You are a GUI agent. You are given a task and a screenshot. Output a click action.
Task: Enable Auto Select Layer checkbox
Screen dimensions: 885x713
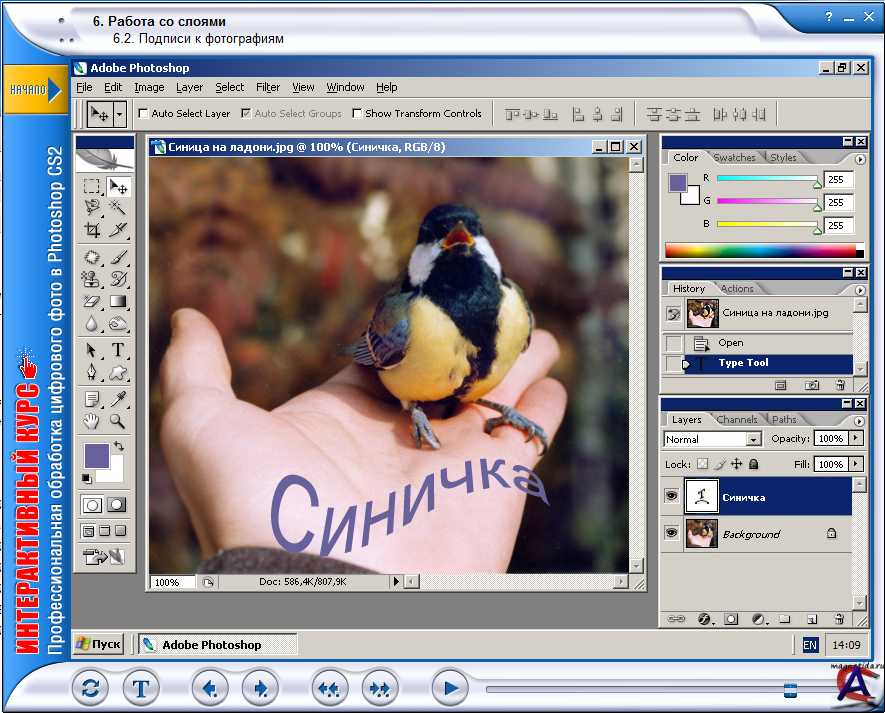pyautogui.click(x=143, y=114)
